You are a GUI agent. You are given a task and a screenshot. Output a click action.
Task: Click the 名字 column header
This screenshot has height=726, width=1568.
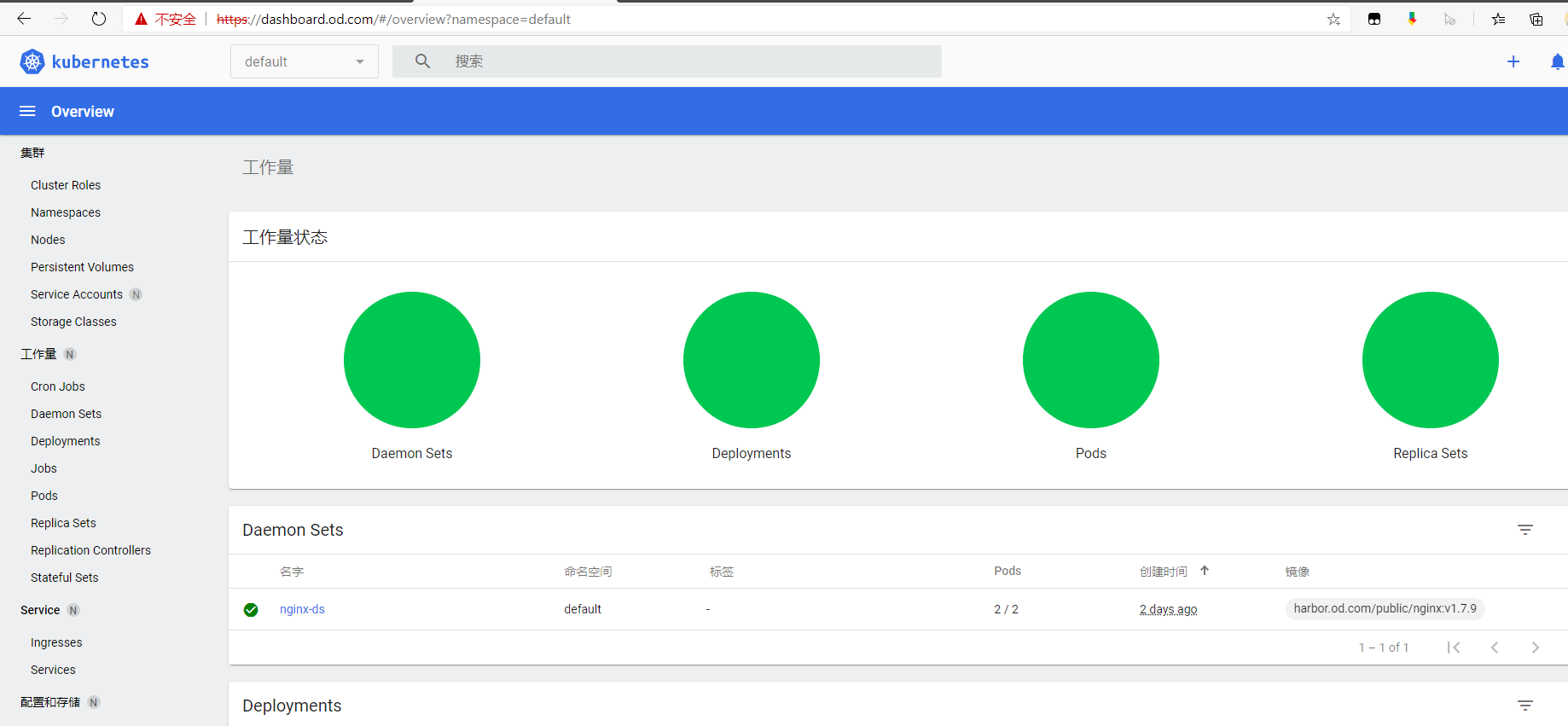tap(292, 572)
